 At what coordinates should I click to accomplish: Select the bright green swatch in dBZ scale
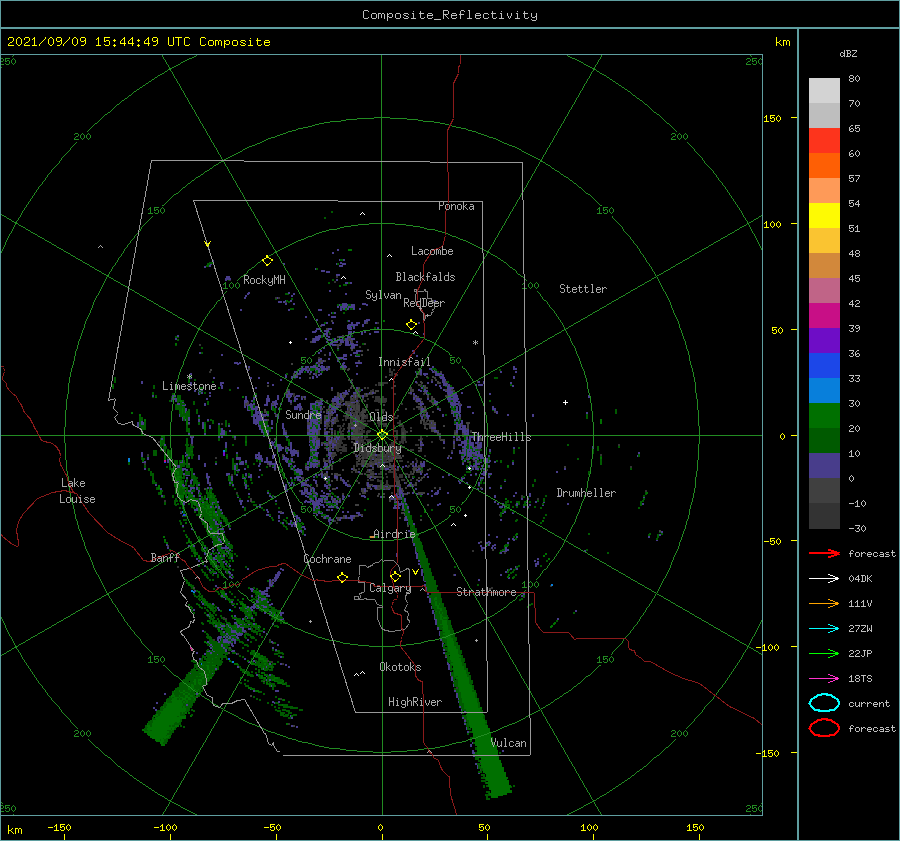pos(824,415)
